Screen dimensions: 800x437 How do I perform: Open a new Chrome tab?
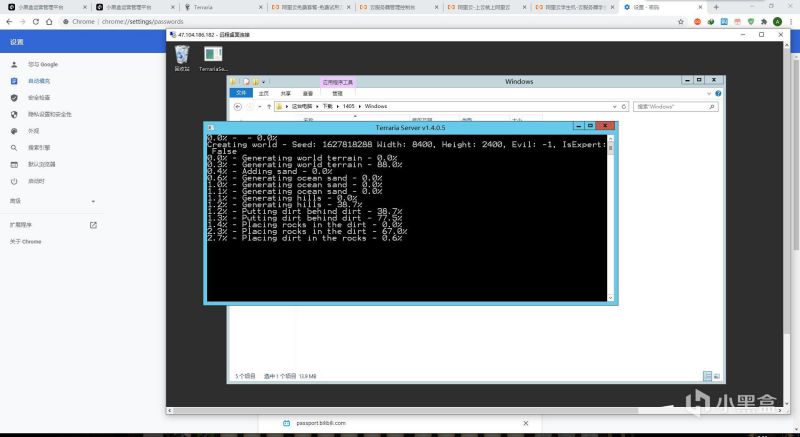[716, 7]
